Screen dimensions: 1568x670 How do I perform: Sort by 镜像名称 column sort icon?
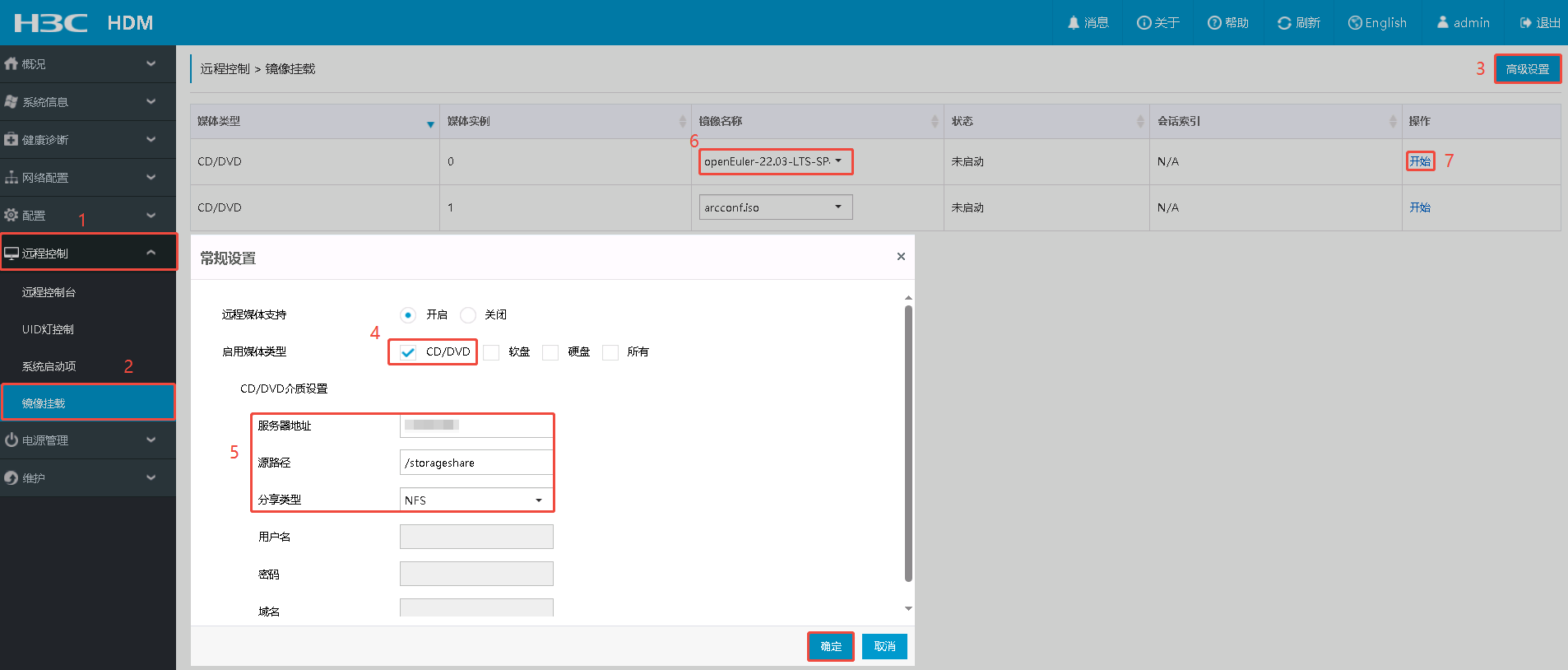(x=935, y=122)
